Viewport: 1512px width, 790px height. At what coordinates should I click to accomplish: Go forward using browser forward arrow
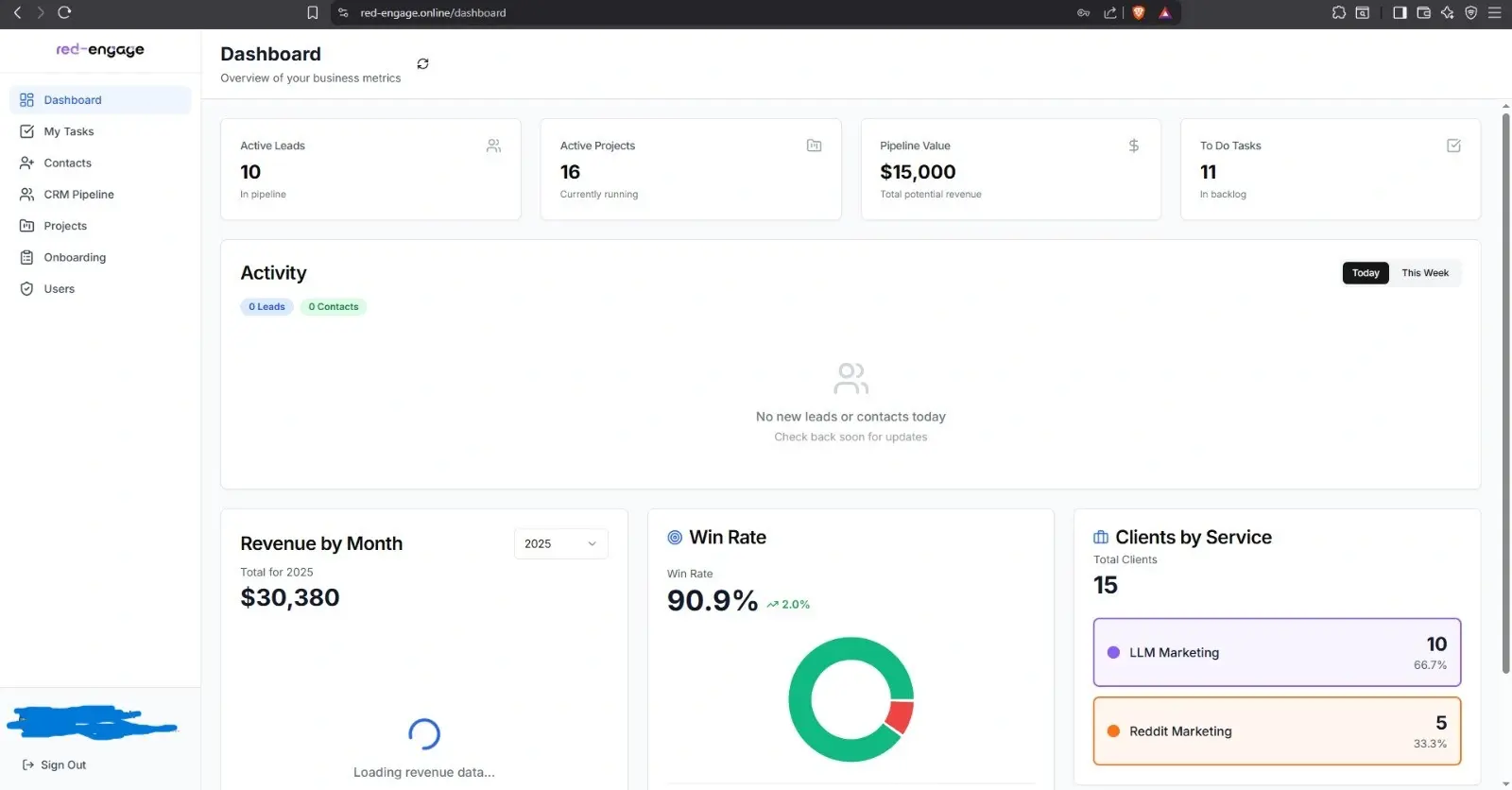coord(40,12)
